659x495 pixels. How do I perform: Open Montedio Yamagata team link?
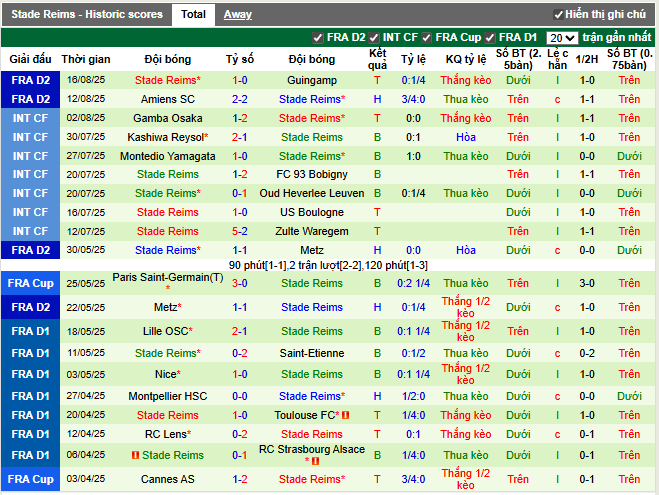pos(168,156)
